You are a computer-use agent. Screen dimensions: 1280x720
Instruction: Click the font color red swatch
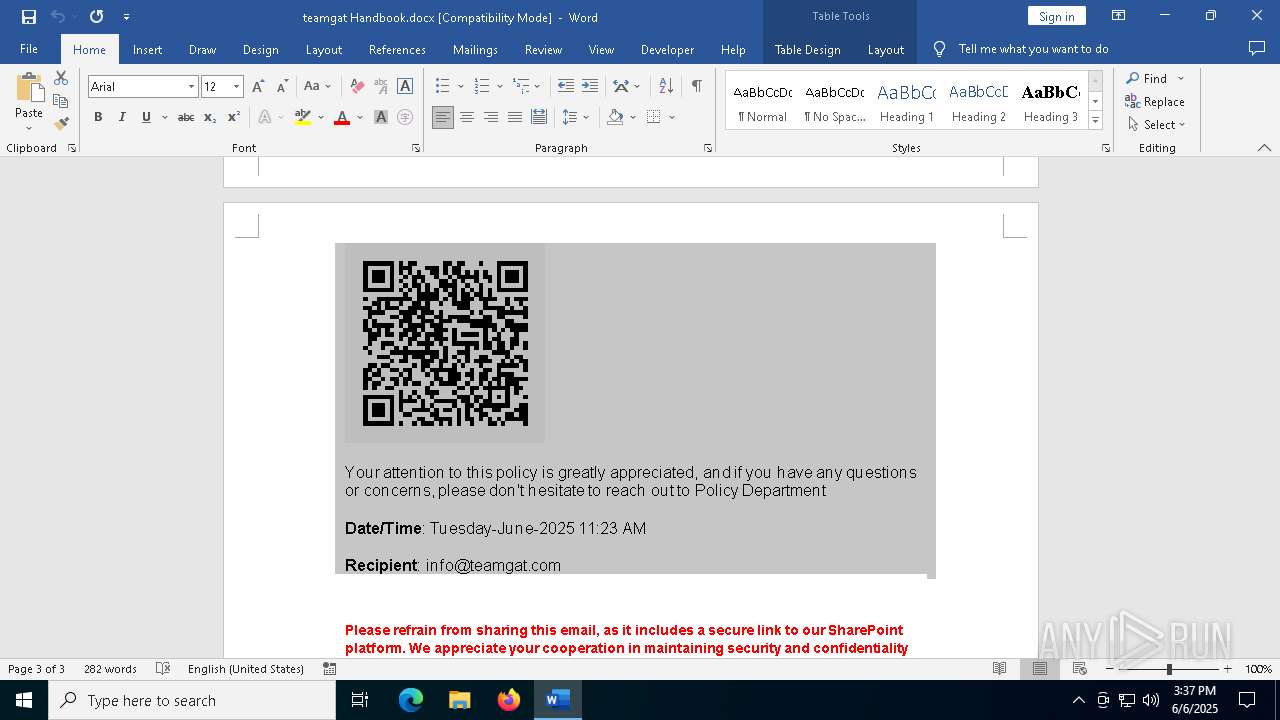pos(342,117)
